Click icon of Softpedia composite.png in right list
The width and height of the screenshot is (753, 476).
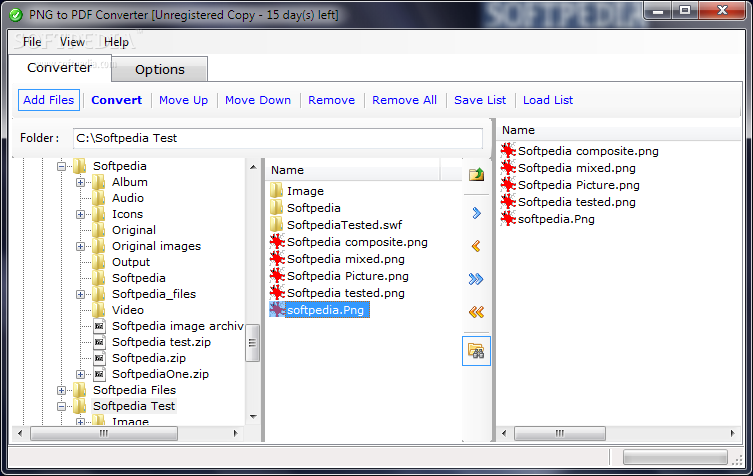pyautogui.click(x=508, y=151)
